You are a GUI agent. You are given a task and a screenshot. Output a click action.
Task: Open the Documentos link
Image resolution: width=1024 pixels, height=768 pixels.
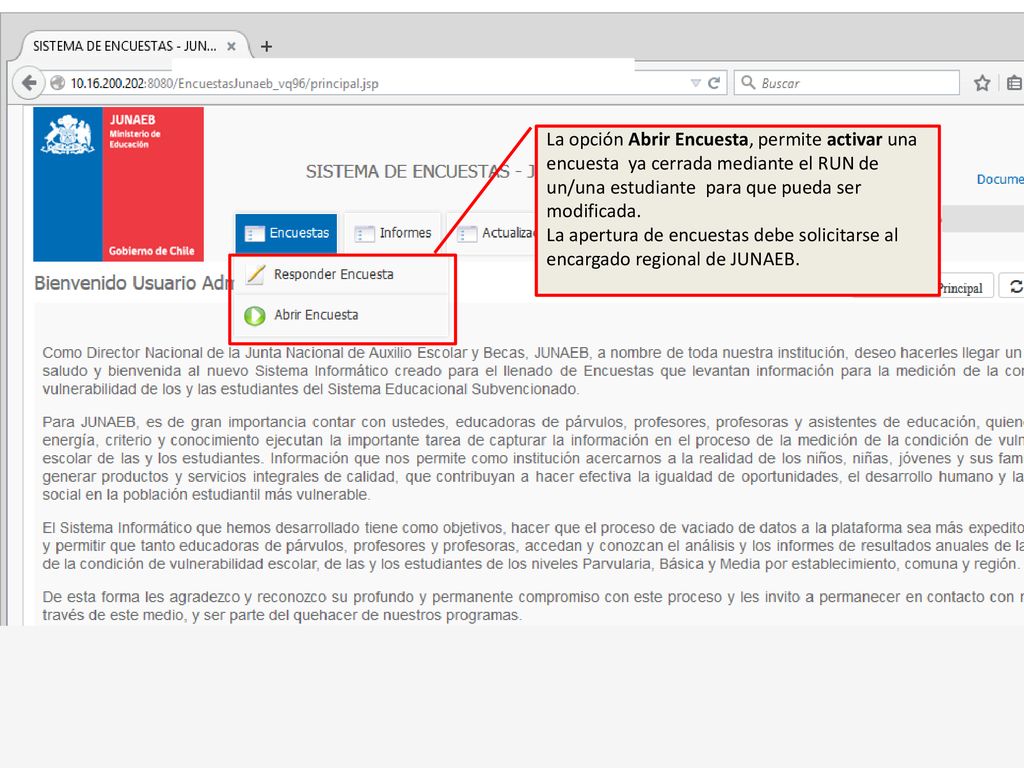click(1000, 179)
